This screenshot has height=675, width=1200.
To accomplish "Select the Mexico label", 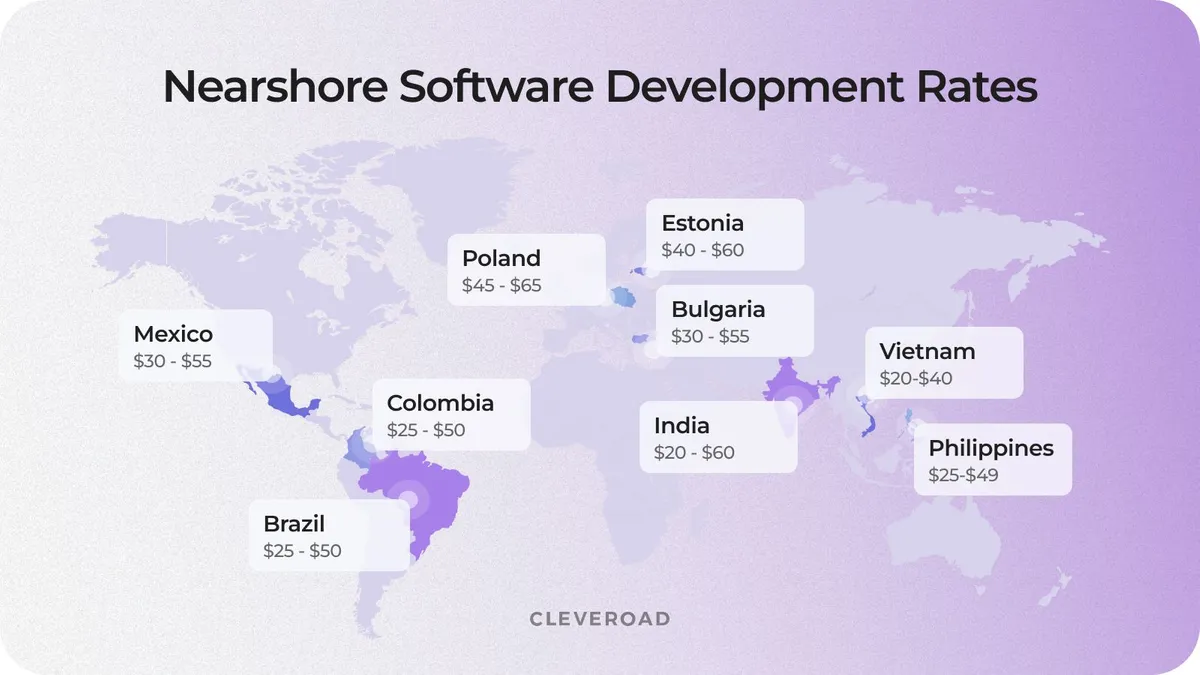I will [173, 333].
